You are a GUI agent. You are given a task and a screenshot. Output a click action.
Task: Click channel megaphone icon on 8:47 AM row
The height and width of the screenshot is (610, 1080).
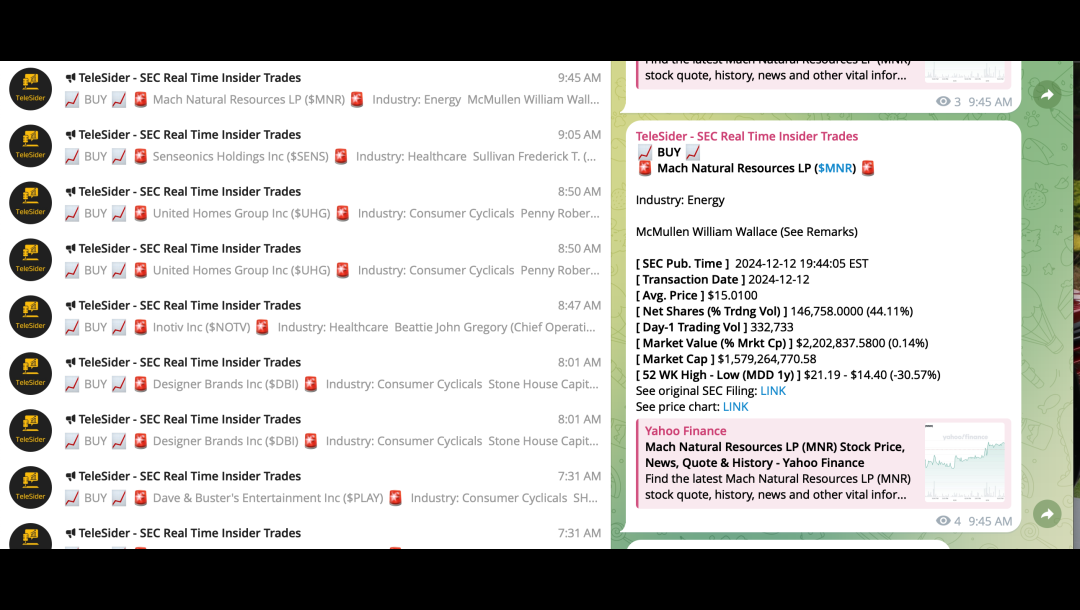(x=70, y=306)
